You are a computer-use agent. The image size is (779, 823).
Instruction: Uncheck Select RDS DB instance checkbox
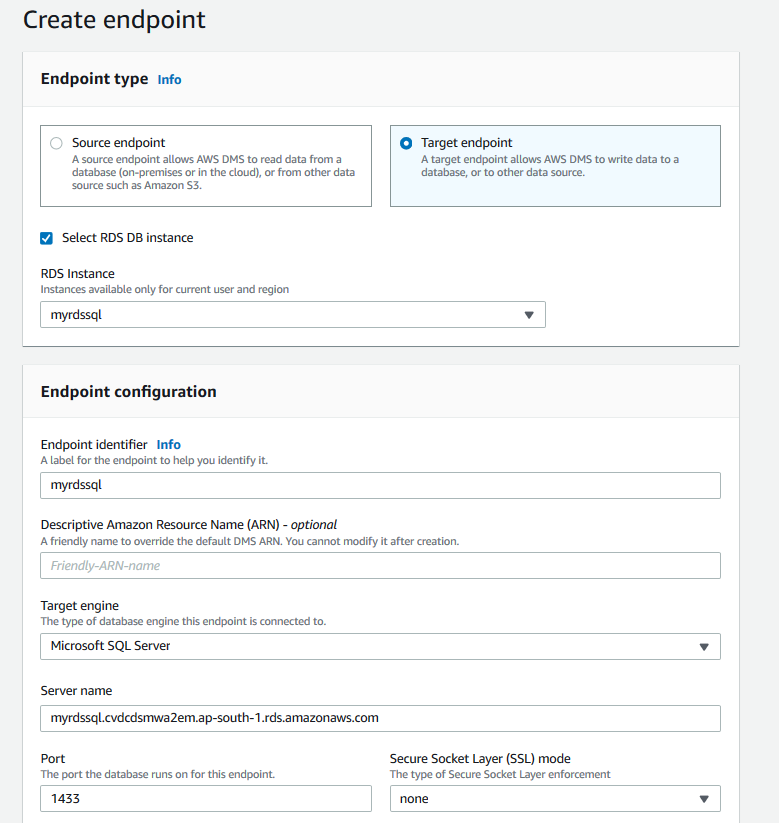coord(46,238)
